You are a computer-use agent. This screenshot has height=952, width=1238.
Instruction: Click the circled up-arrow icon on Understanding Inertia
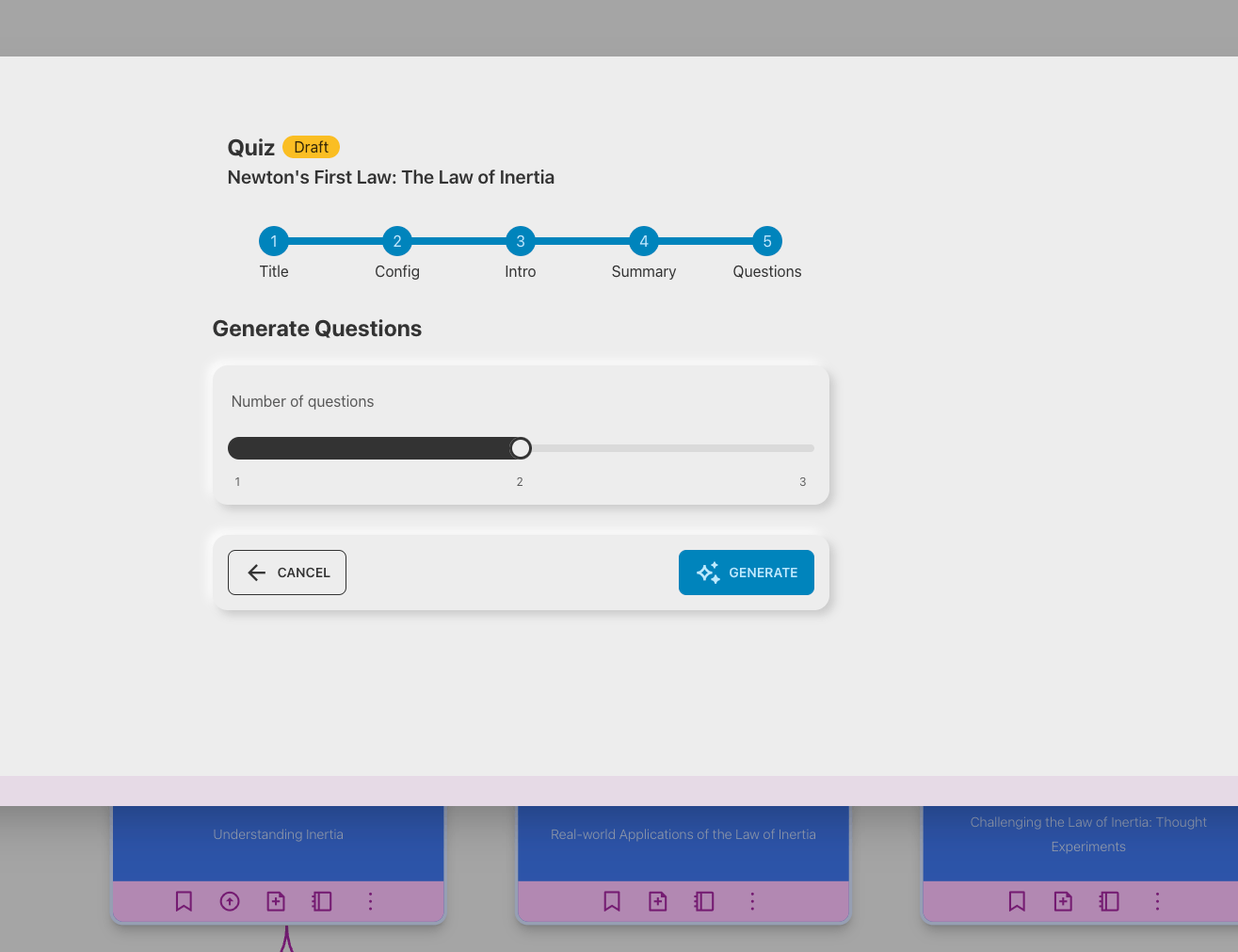230,901
